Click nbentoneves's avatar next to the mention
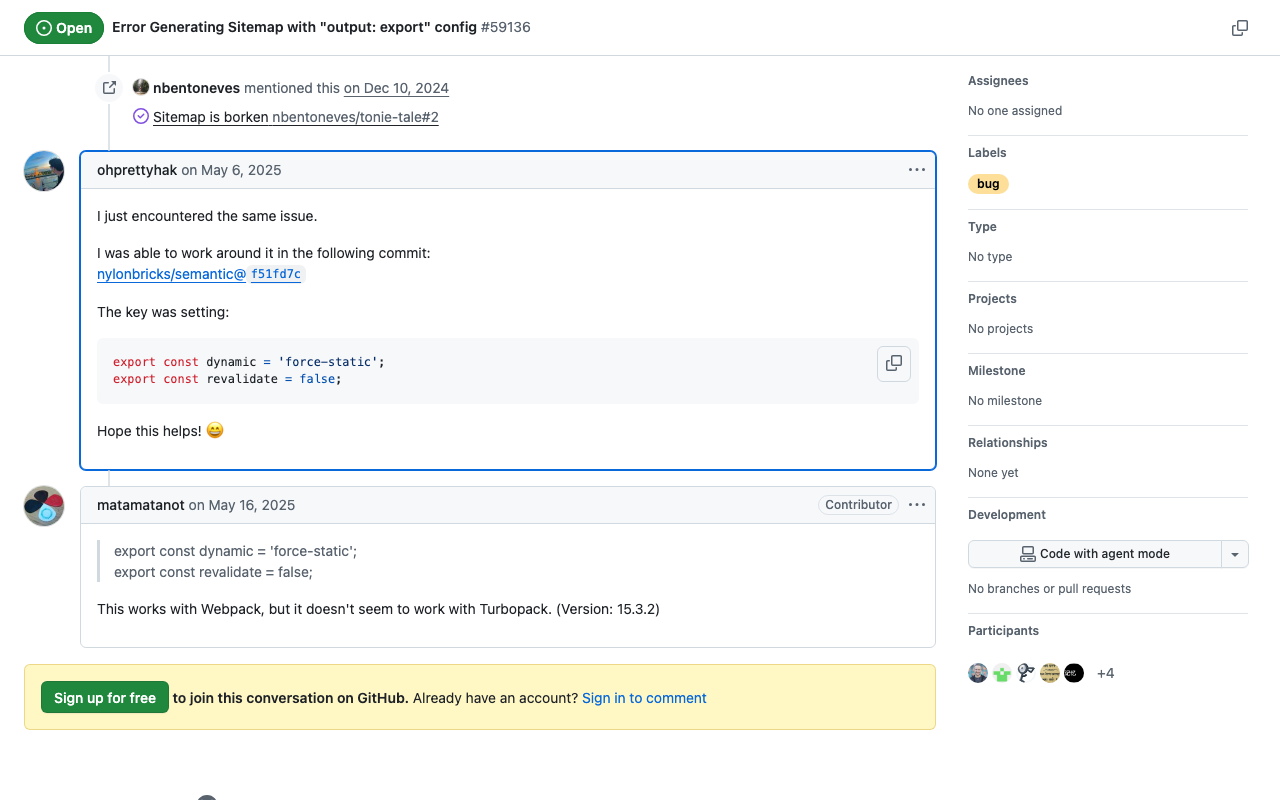This screenshot has height=800, width=1280. [x=140, y=87]
